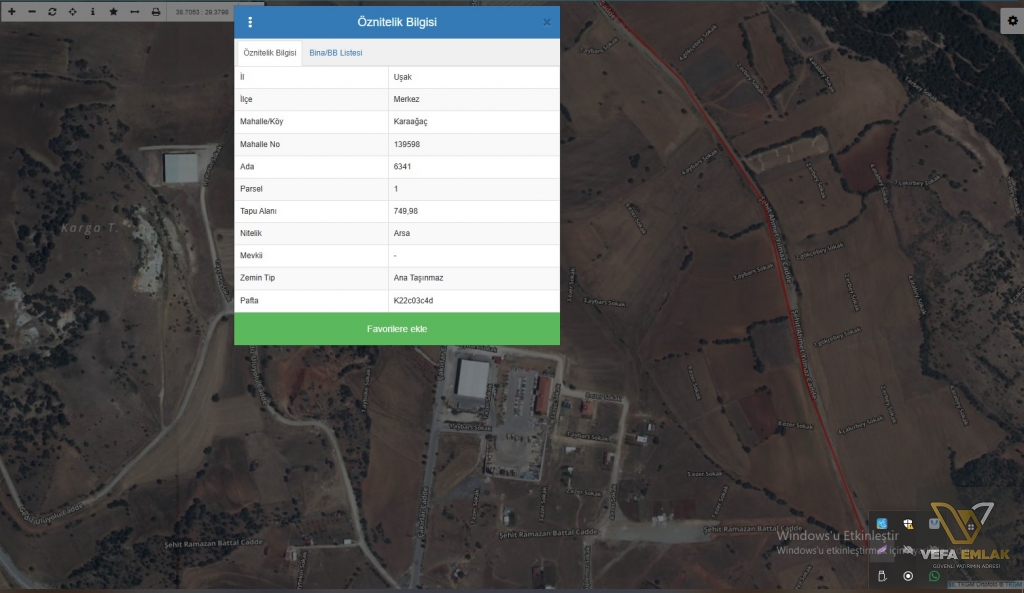Viewport: 1024px width, 593px height.
Task: Print the map using the printer icon
Action: pos(155,11)
